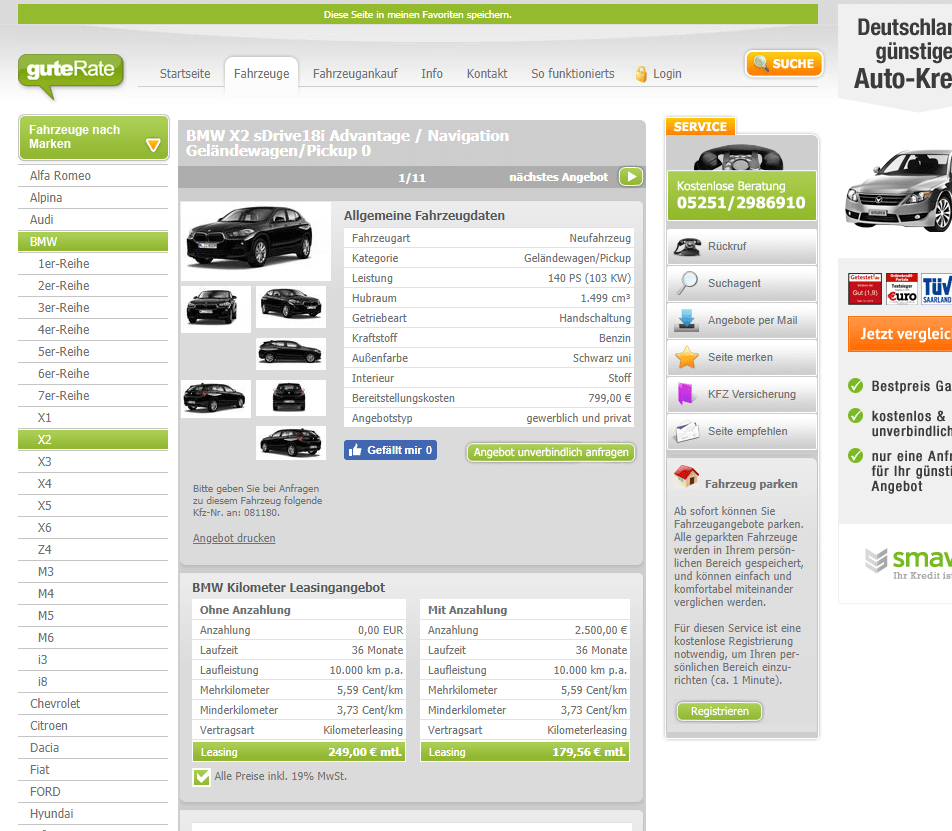Open the Fahrzeuge tab

coord(262,74)
